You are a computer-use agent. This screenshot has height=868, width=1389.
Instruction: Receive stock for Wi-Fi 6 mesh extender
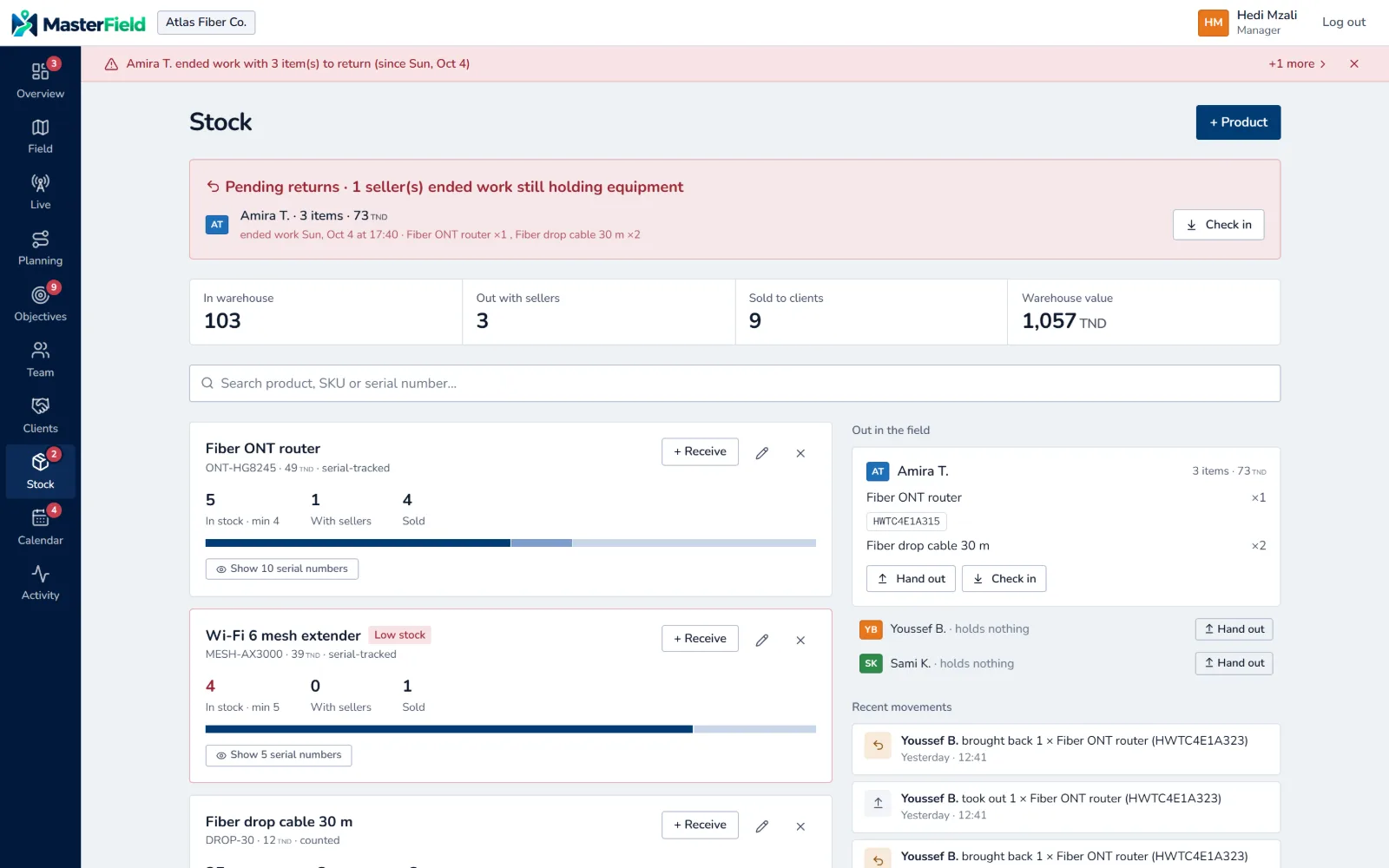(x=700, y=639)
